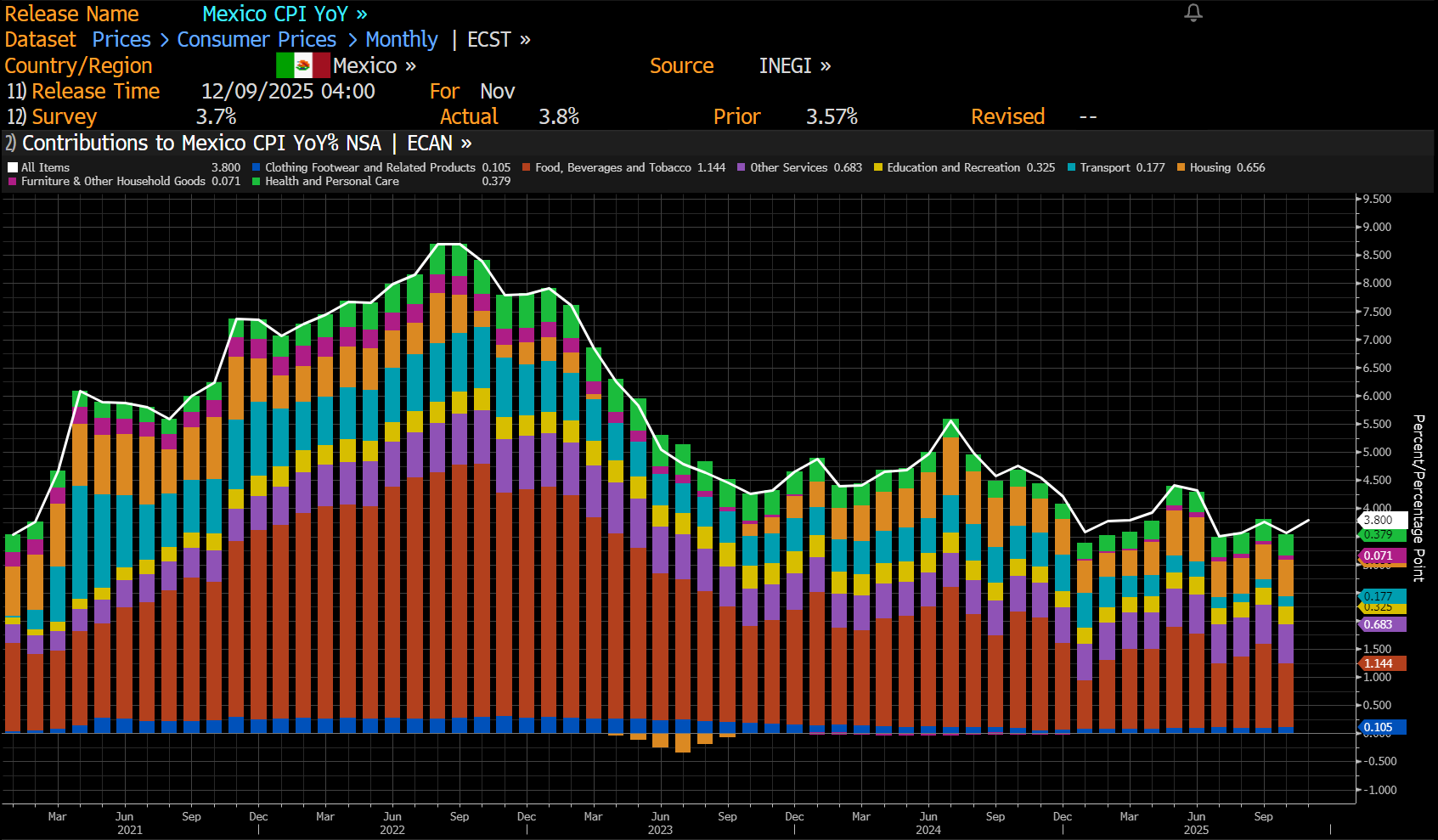Click the Actual value 3.8%

[x=559, y=116]
